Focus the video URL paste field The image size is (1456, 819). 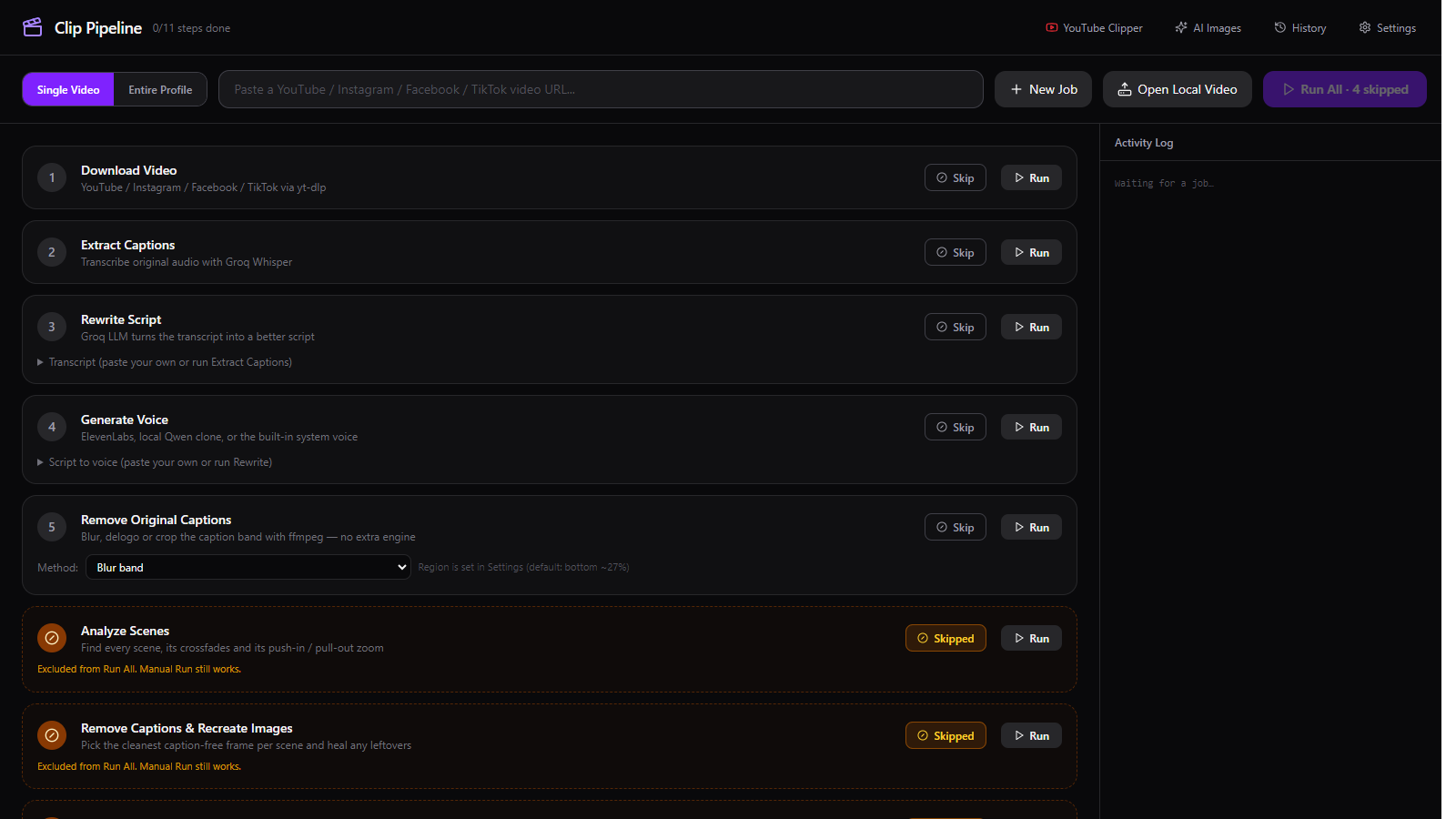601,89
